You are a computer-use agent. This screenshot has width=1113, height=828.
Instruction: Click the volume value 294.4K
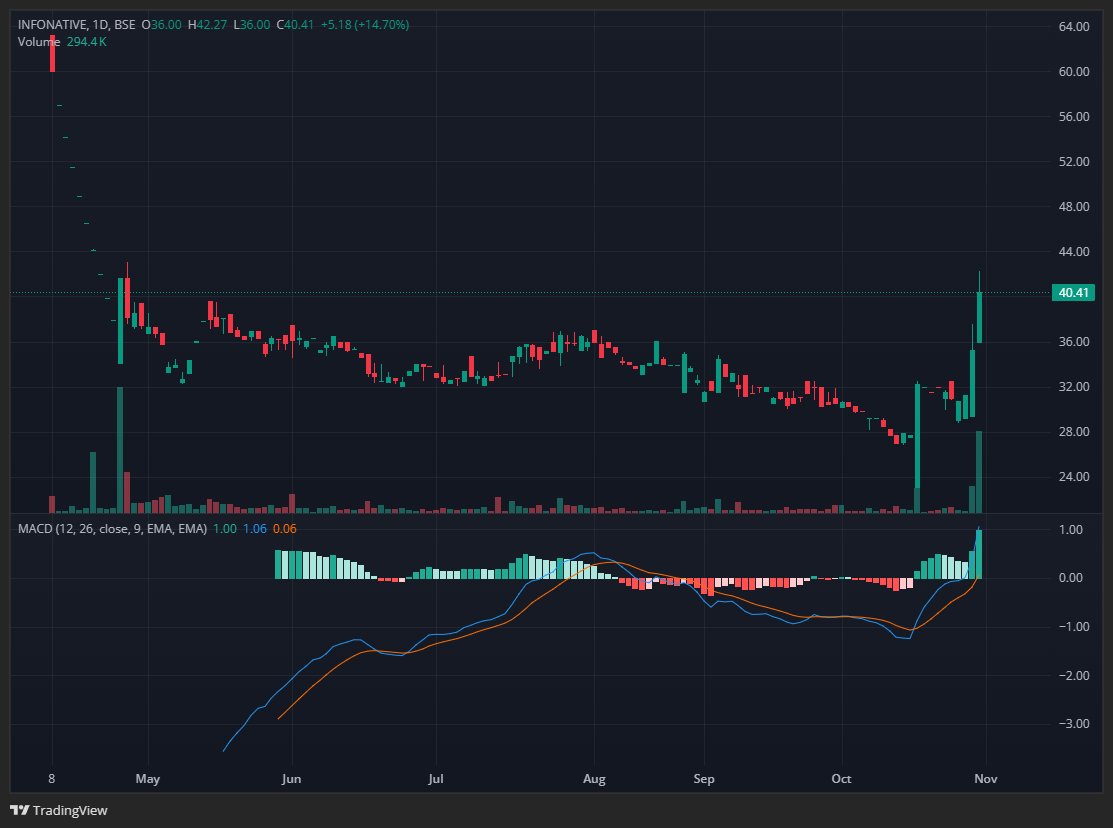87,42
